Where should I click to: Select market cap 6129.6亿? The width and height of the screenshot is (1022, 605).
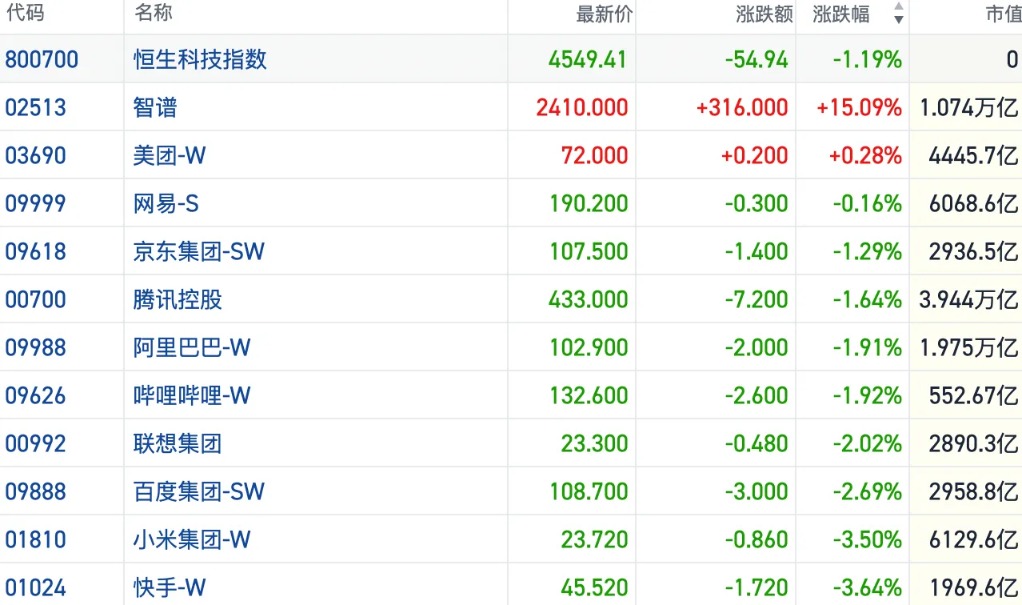click(x=973, y=540)
